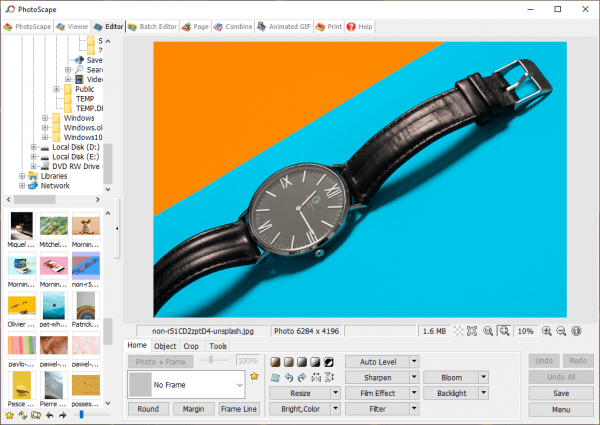Image resolution: width=600 pixels, height=425 pixels.
Task: Open the Animated GIF tab
Action: point(284,27)
